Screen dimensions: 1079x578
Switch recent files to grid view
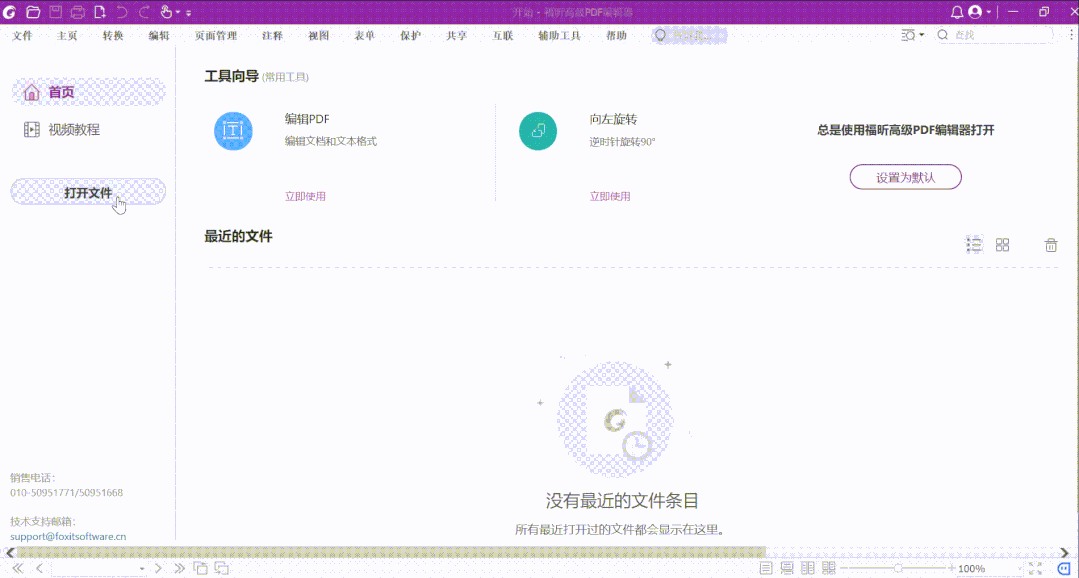click(x=1002, y=244)
